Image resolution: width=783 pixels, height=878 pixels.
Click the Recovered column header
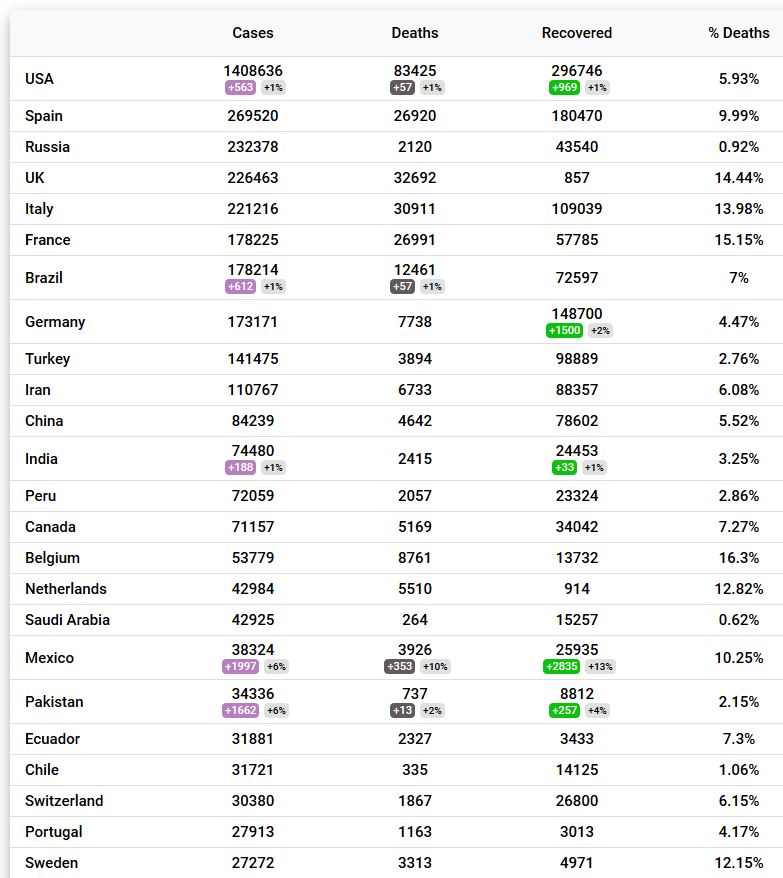pyautogui.click(x=576, y=33)
